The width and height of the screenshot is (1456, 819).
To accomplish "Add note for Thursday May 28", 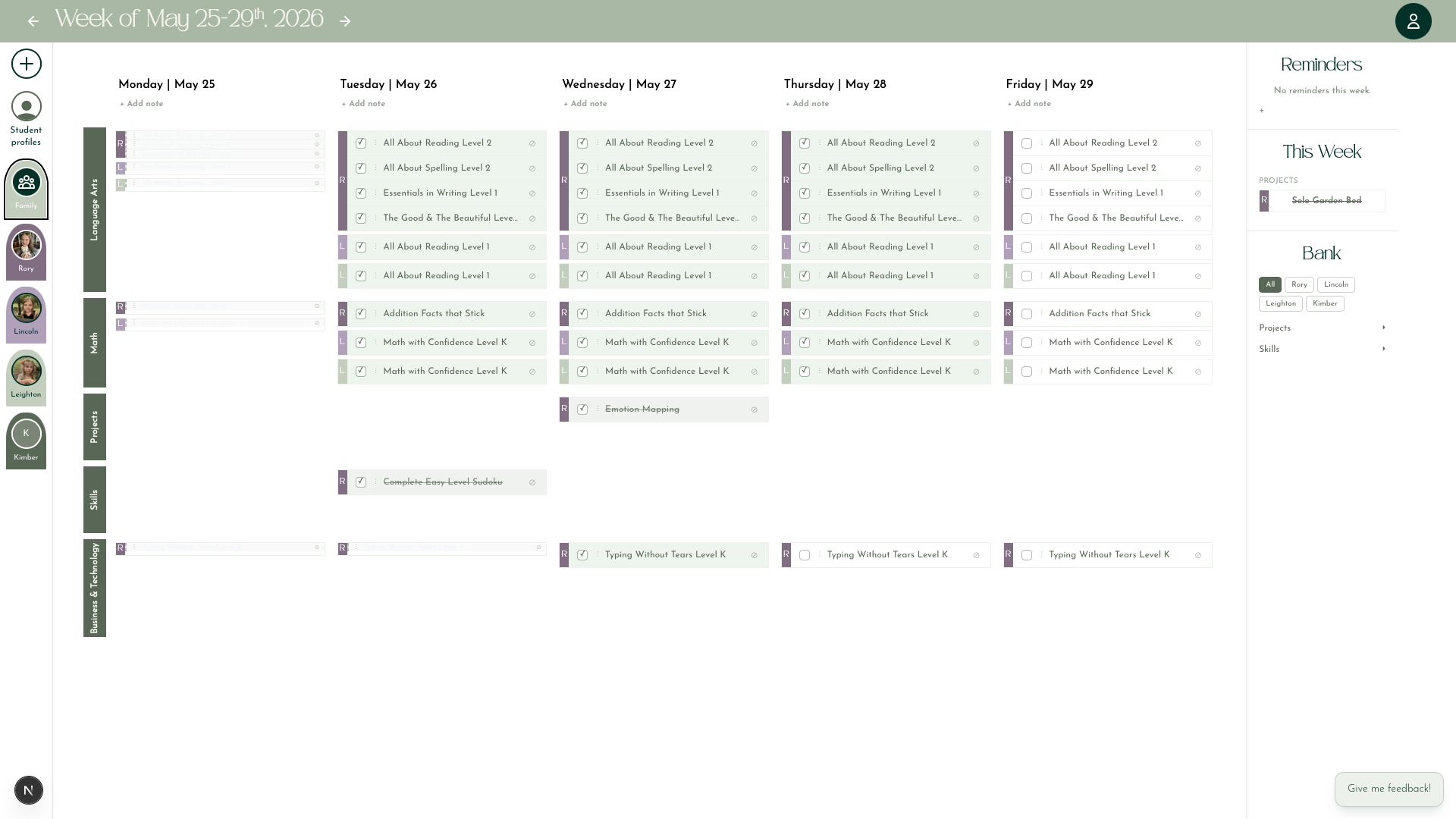I will tap(808, 104).
